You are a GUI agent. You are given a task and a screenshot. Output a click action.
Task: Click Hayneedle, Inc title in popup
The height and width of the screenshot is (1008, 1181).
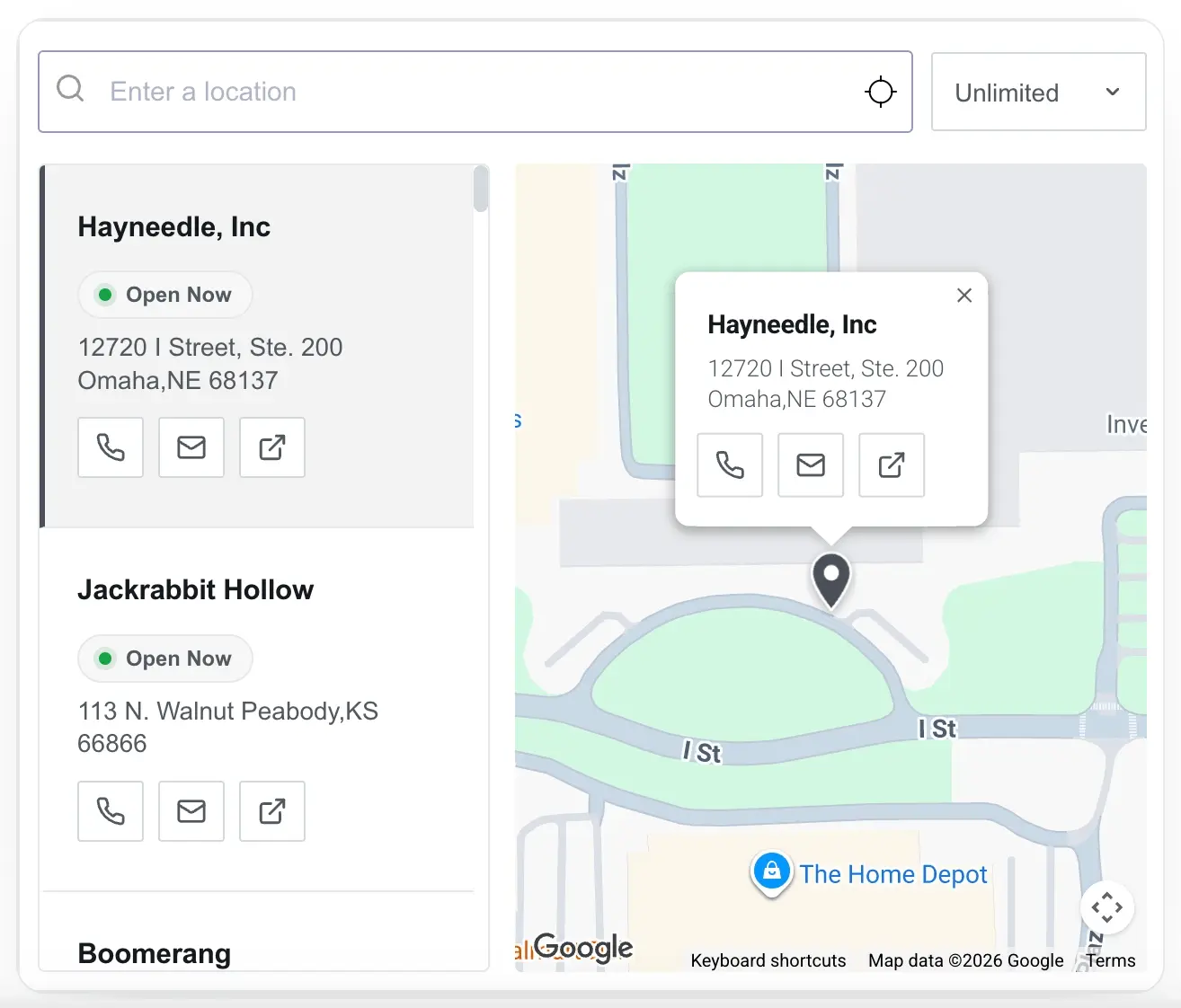[x=792, y=324]
